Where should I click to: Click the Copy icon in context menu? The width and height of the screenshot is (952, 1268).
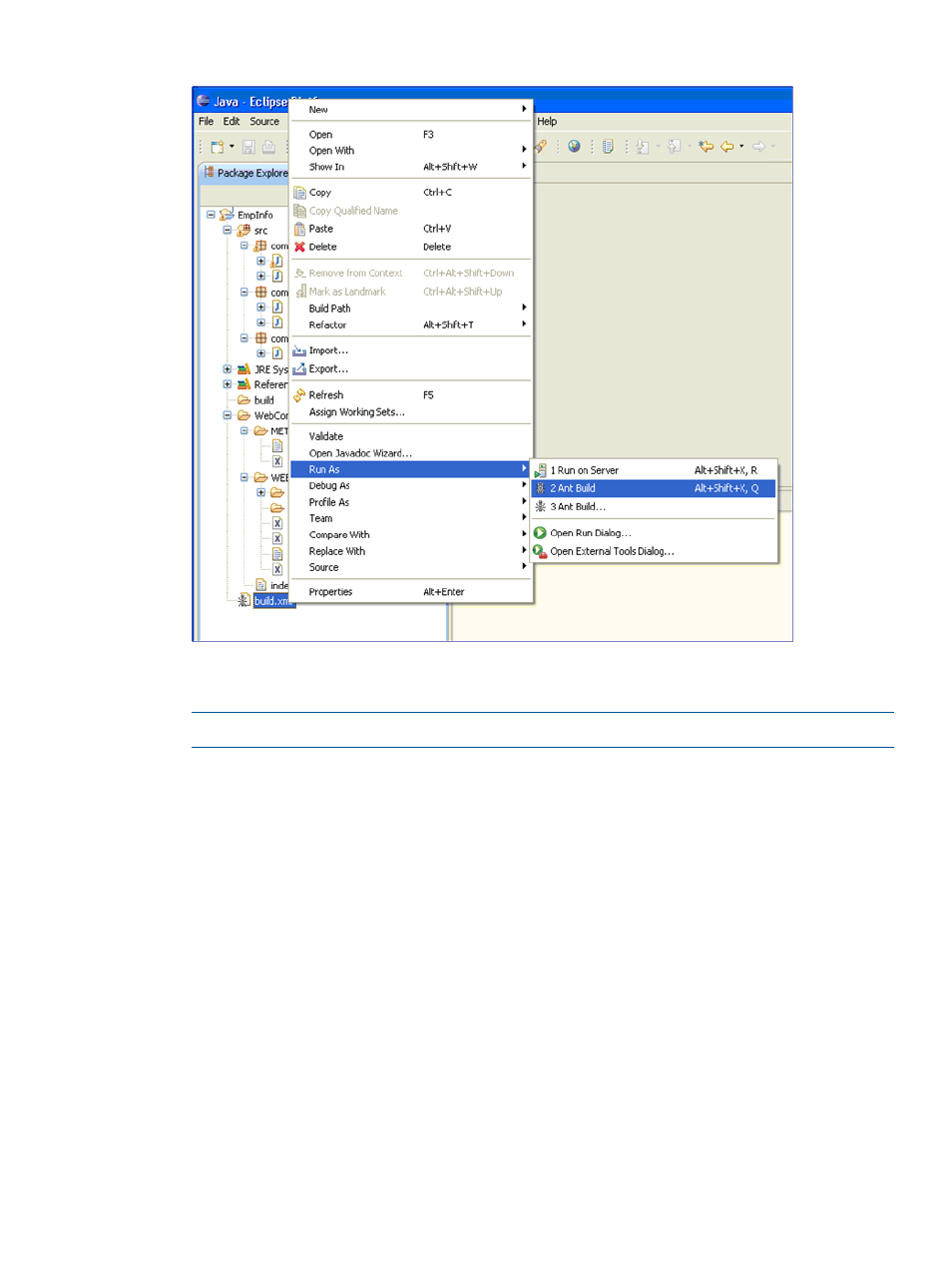(299, 193)
